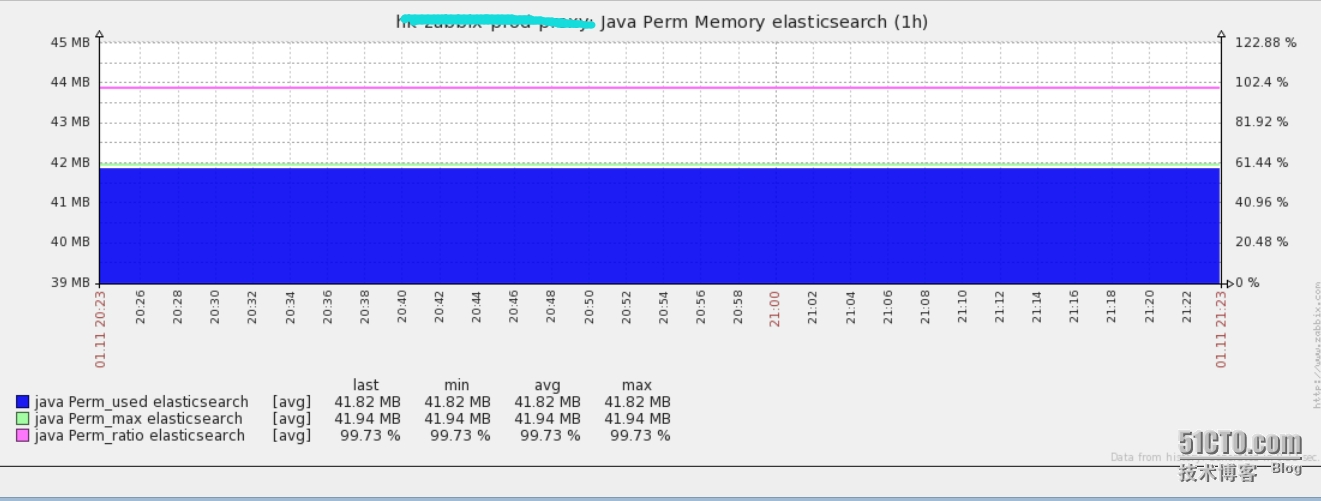
Task: Click the 122.88 % right axis label
Action: click(x=1266, y=42)
